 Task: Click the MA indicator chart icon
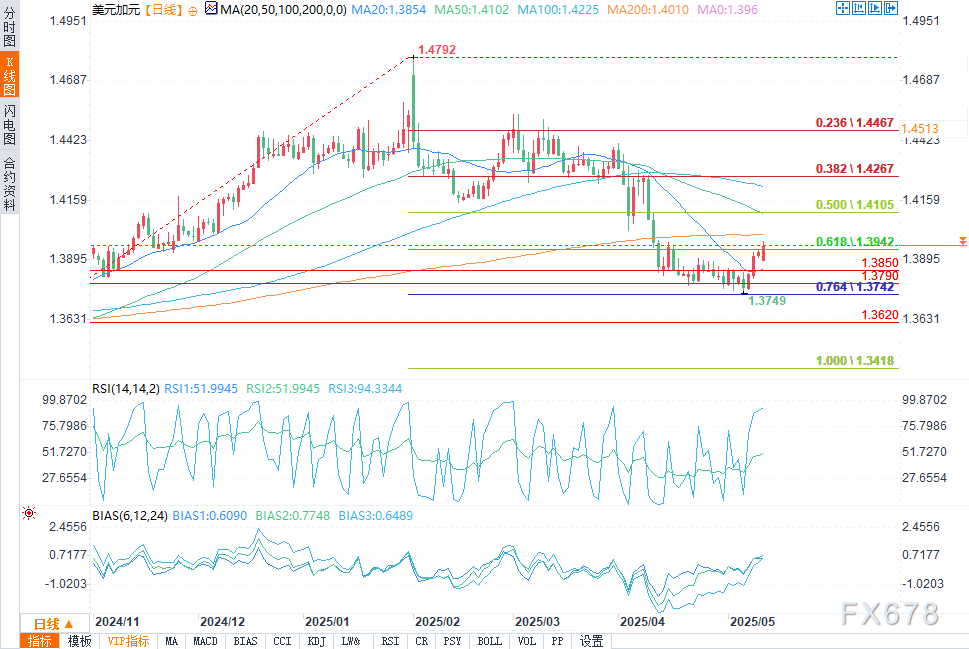click(209, 9)
